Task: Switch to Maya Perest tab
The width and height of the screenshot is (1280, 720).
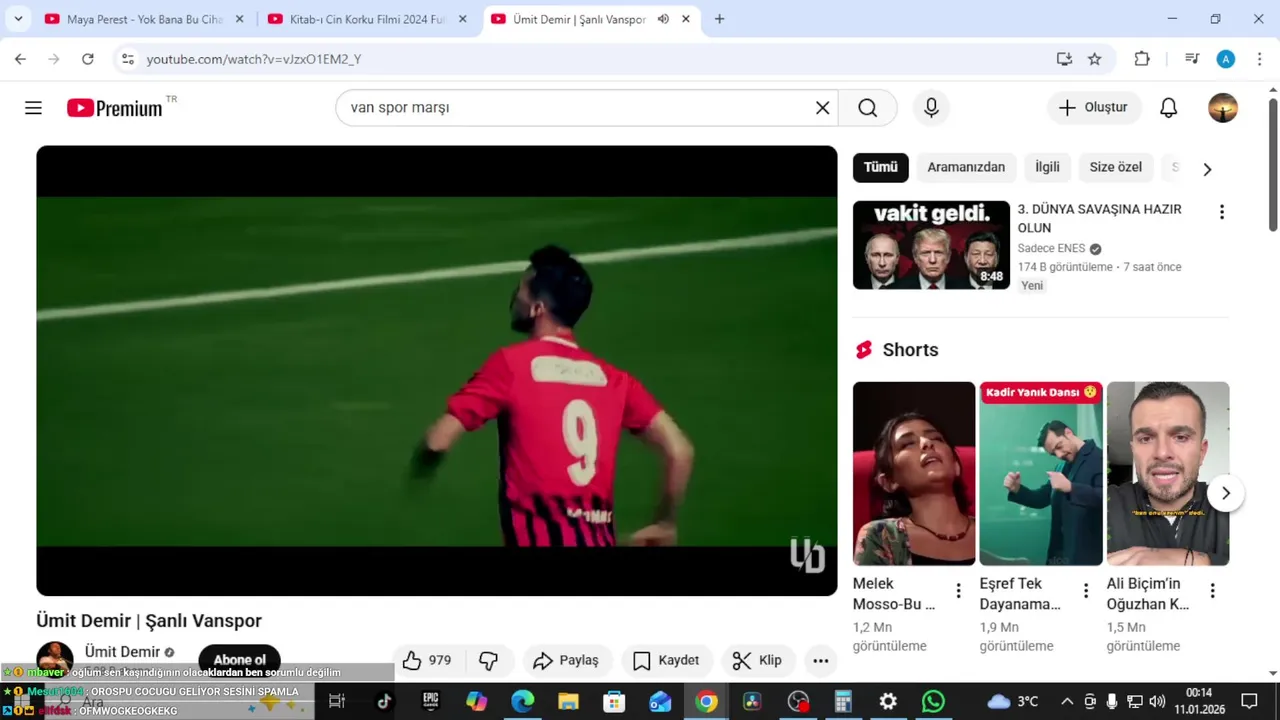Action: coord(144,19)
